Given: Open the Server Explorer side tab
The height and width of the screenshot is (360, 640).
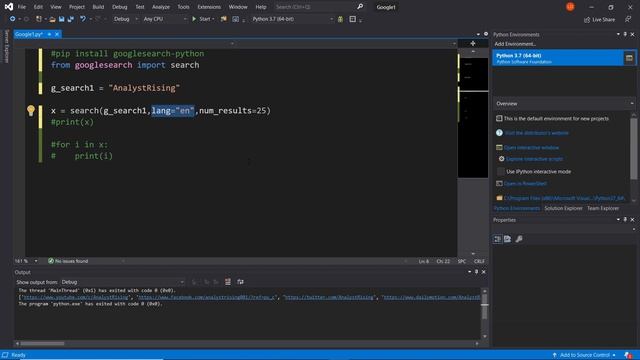Looking at the screenshot, I should click(6, 46).
